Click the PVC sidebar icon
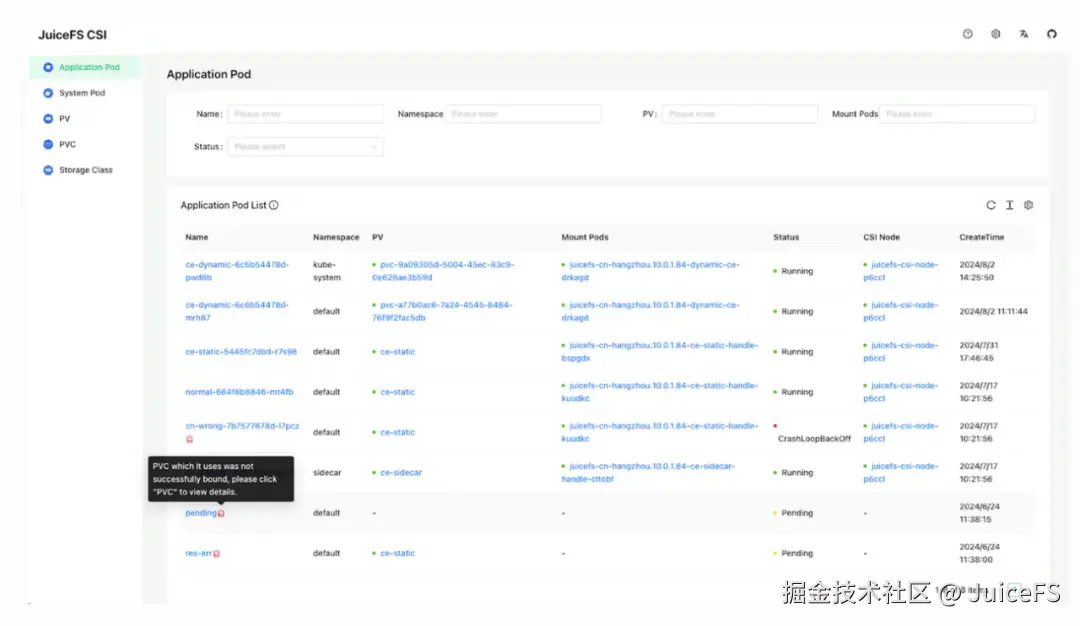 coord(48,144)
